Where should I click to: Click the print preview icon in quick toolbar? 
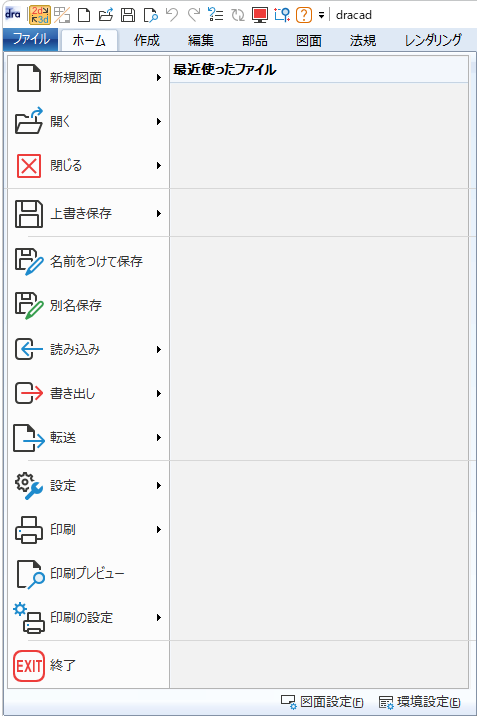point(150,15)
